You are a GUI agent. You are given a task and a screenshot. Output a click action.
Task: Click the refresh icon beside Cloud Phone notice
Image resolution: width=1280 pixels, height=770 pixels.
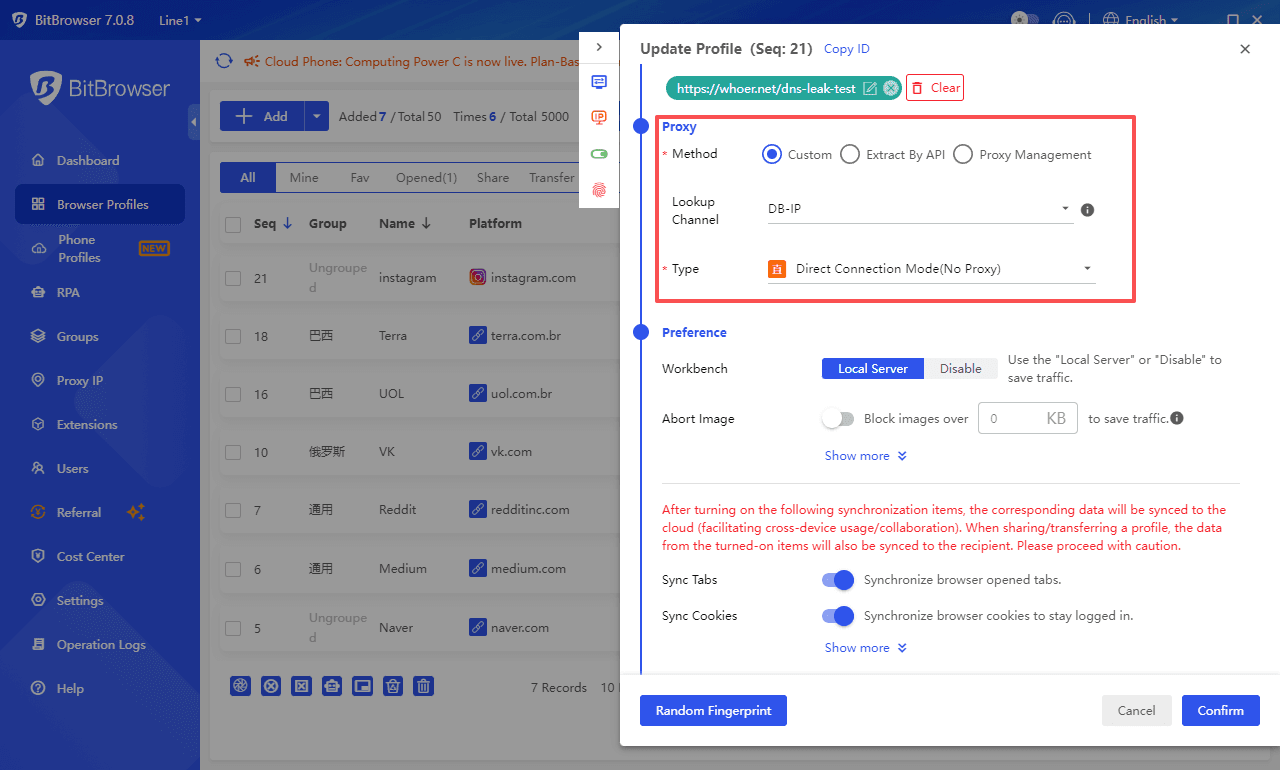[224, 61]
